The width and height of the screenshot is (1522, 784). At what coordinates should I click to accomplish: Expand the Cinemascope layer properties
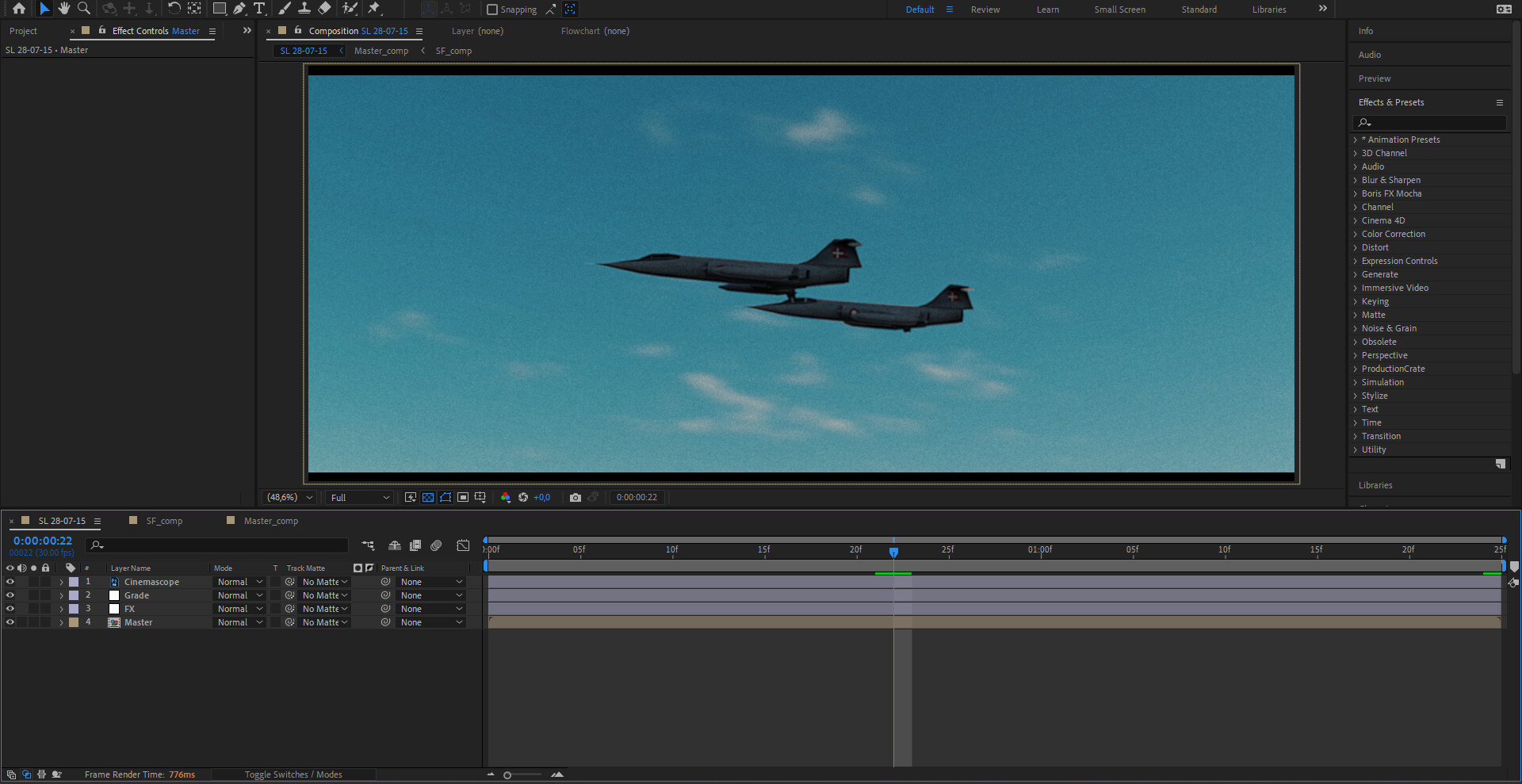pos(61,581)
